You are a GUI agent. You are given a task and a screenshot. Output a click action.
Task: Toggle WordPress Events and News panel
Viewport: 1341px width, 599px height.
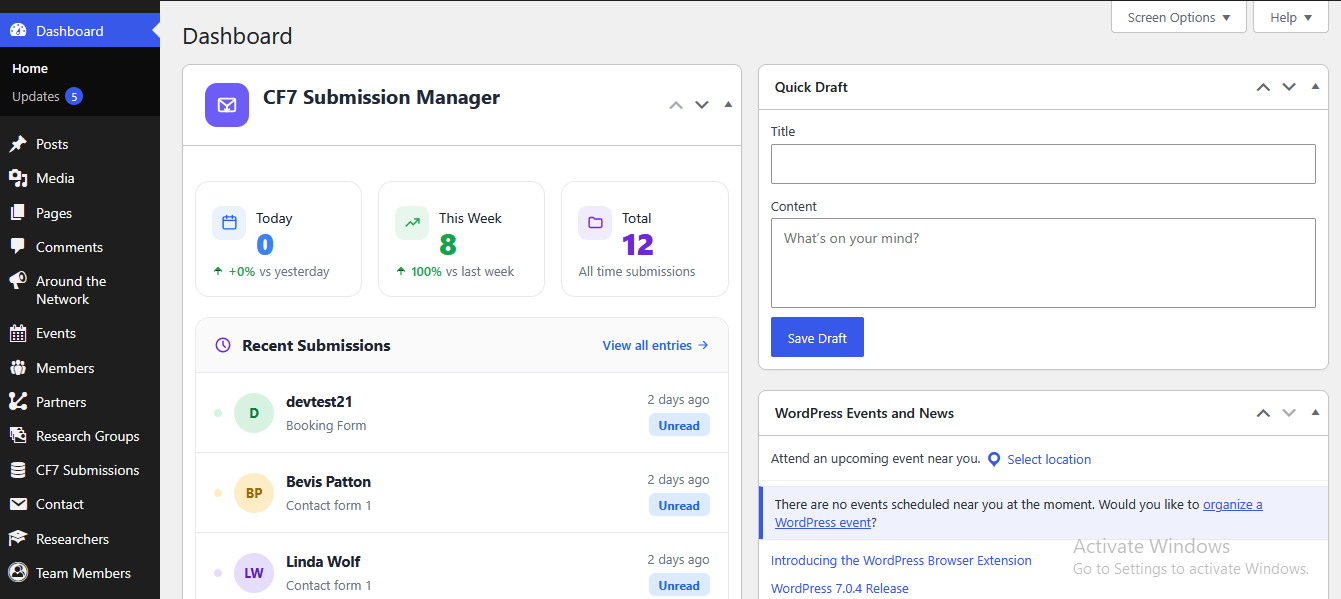(x=1315, y=413)
